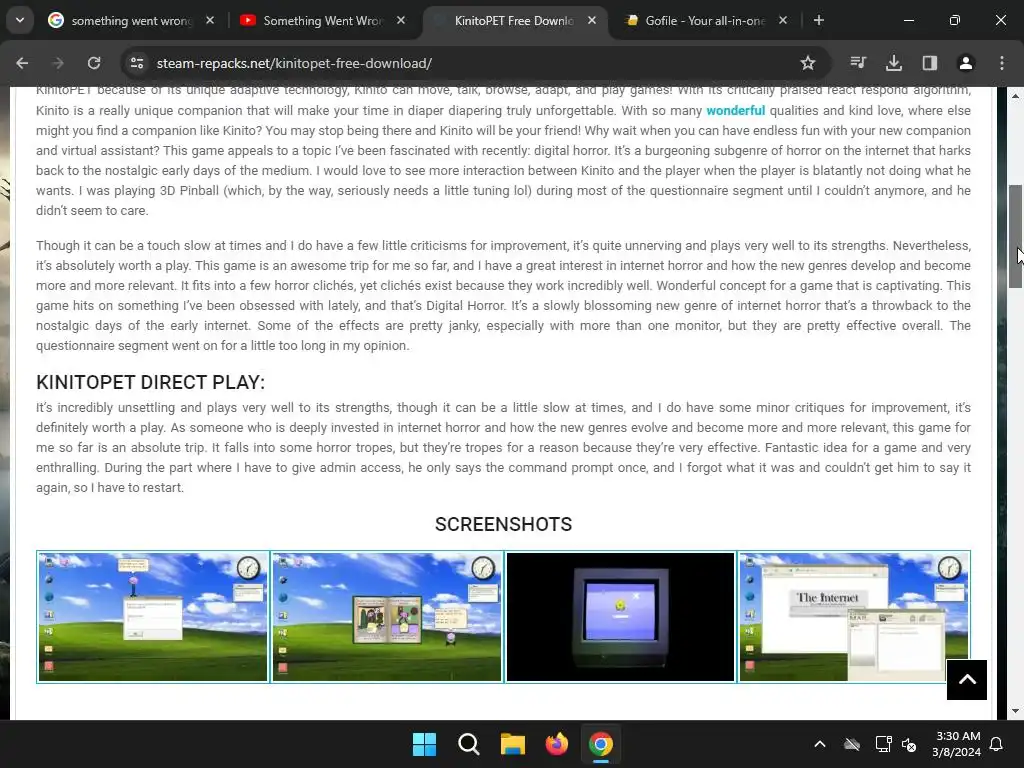Click the page scrollbar thumb
The image size is (1024, 768).
click(1015, 236)
